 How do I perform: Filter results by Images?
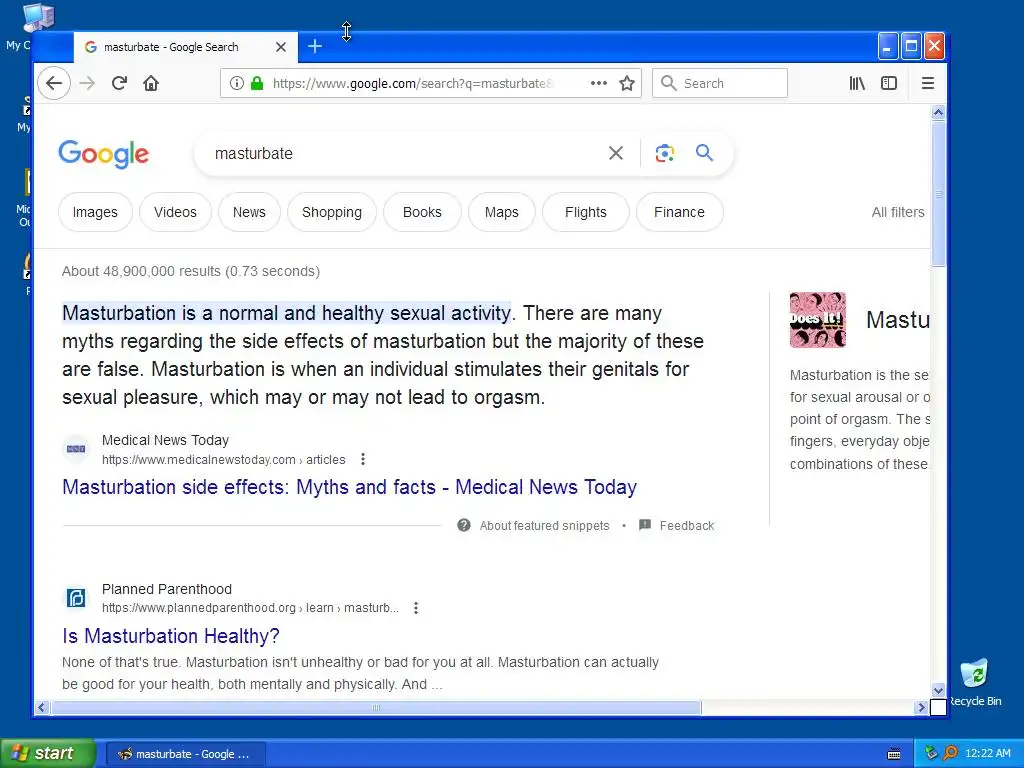95,212
